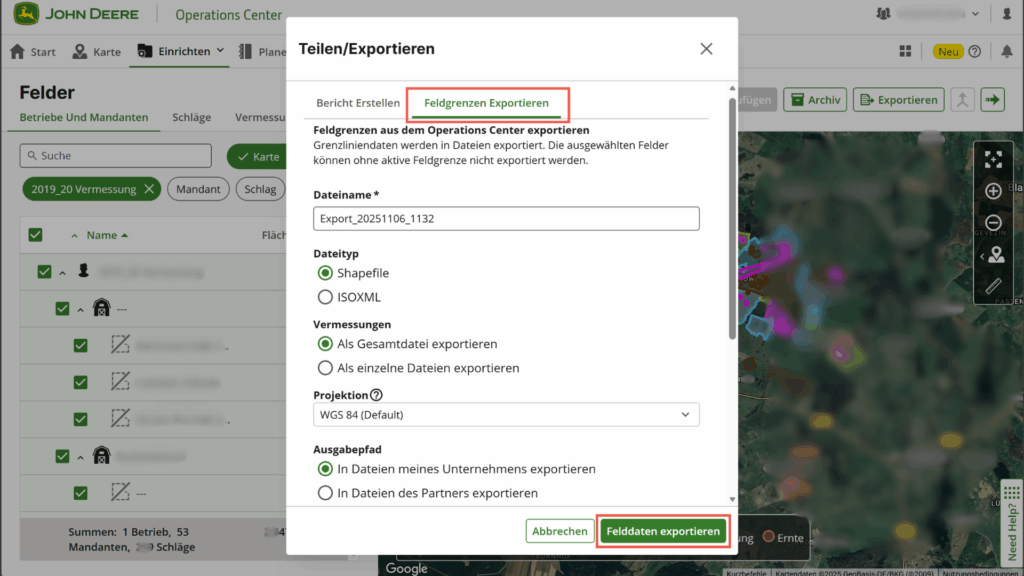The height and width of the screenshot is (576, 1024).
Task: Open the notifications bell icon
Action: pyautogui.click(x=1006, y=52)
